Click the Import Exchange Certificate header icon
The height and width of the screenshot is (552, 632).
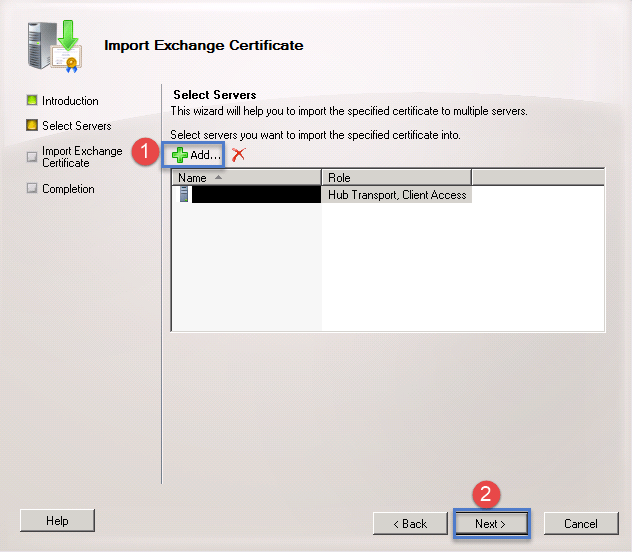point(55,46)
